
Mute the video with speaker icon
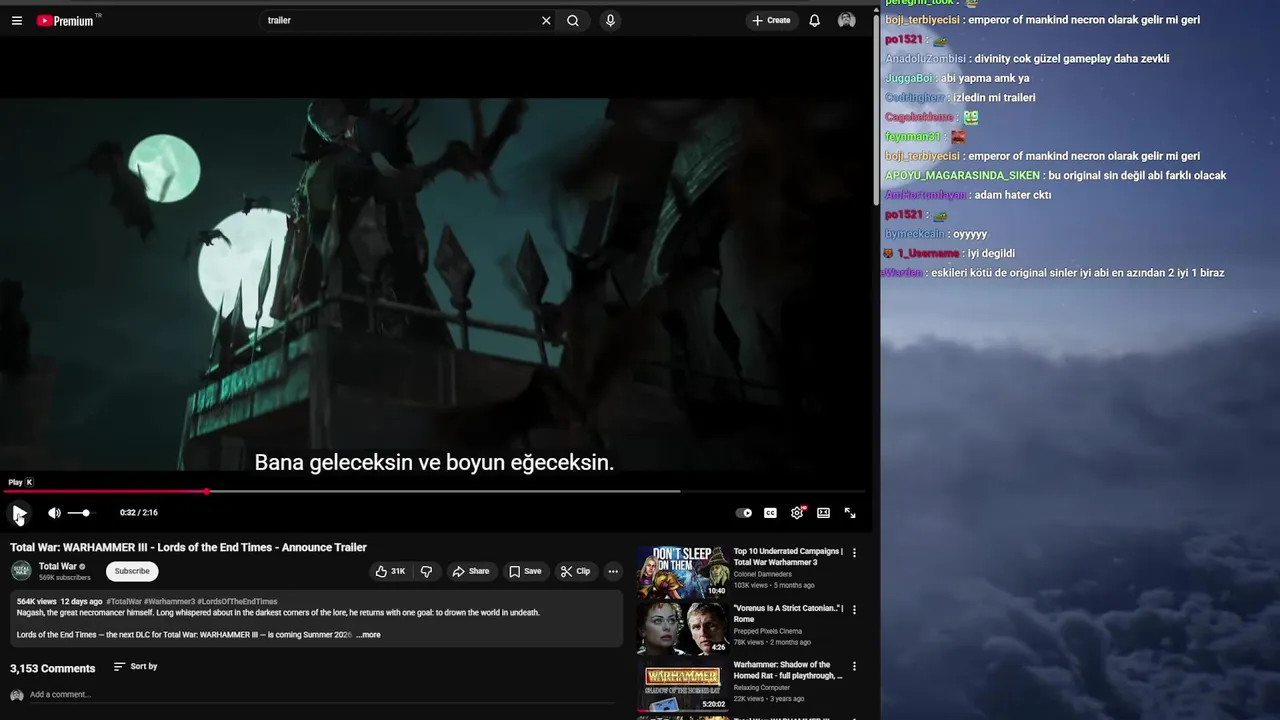(54, 513)
